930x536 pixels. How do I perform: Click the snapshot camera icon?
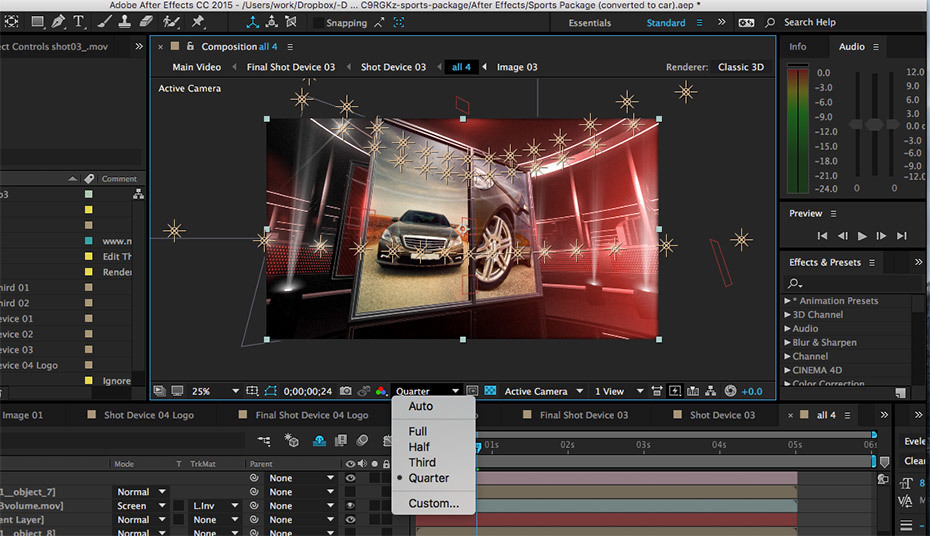pos(346,391)
